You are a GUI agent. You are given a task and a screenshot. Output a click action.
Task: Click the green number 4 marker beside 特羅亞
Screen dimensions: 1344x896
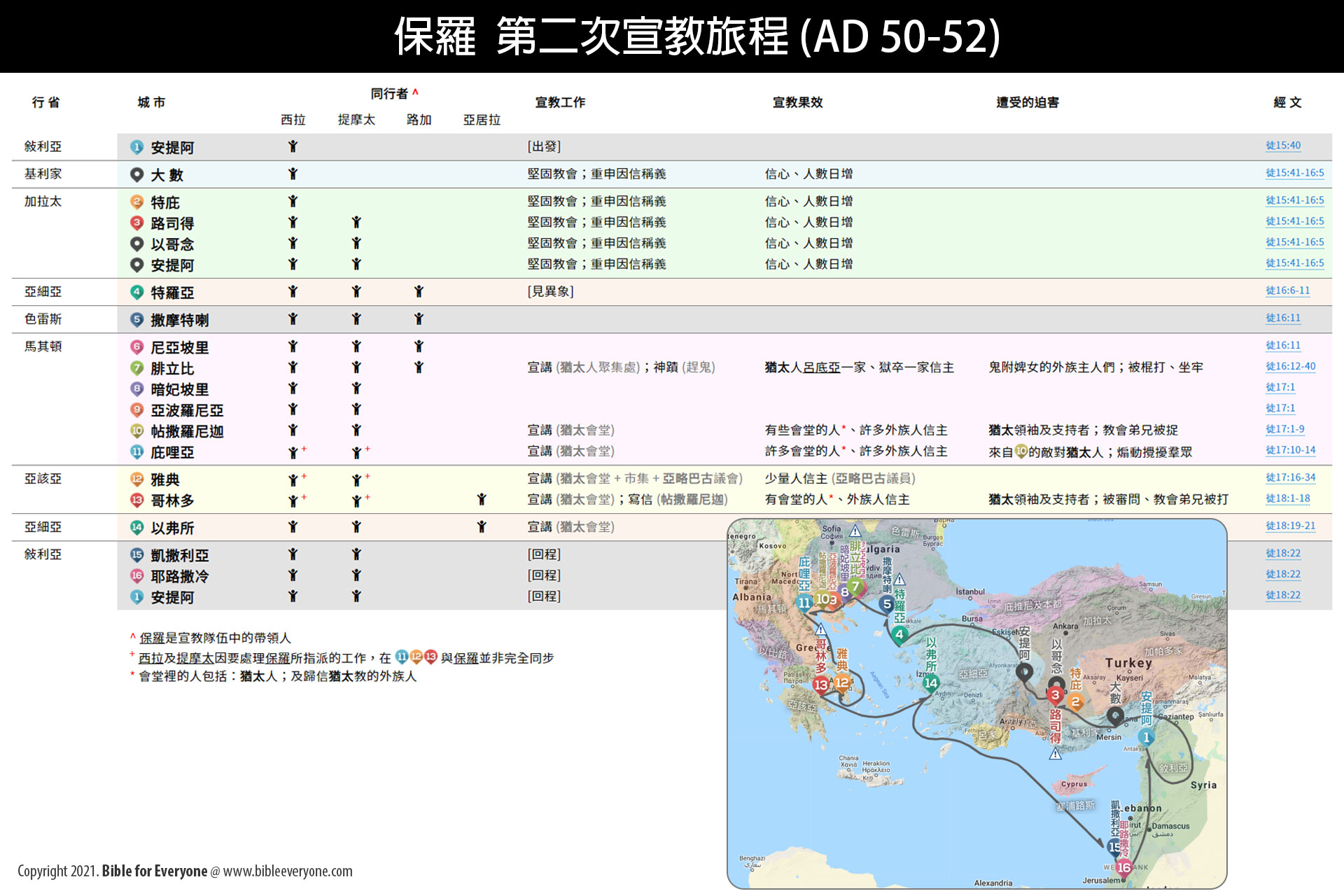click(x=136, y=292)
